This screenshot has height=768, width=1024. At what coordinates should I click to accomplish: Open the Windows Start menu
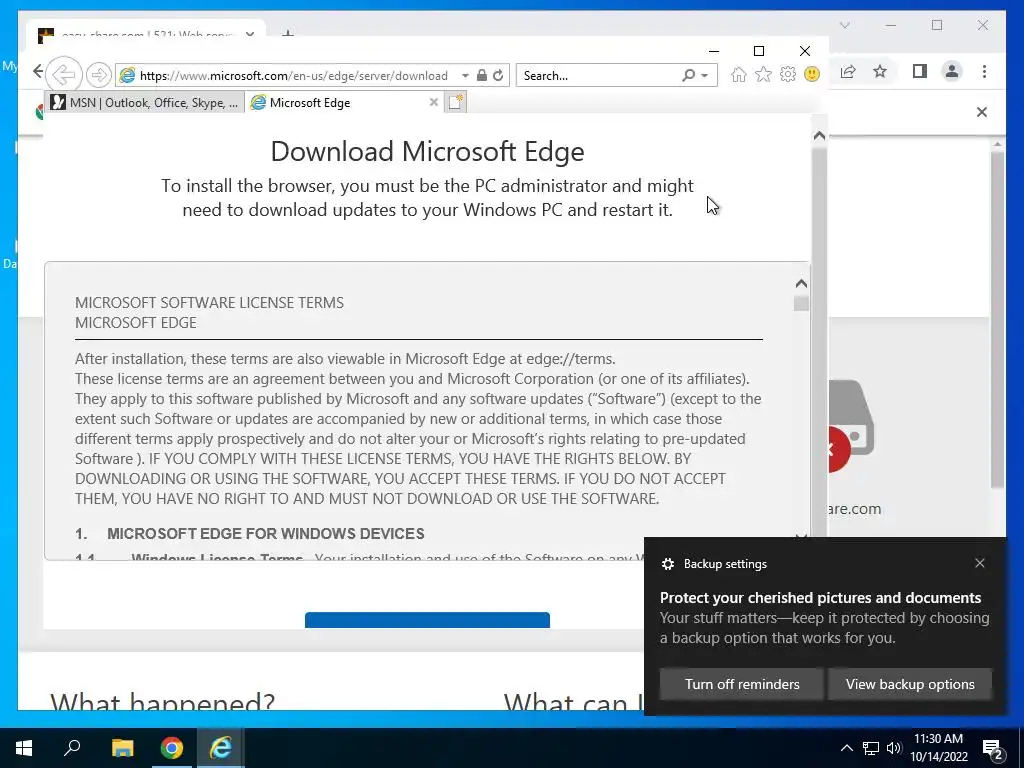click(24, 748)
